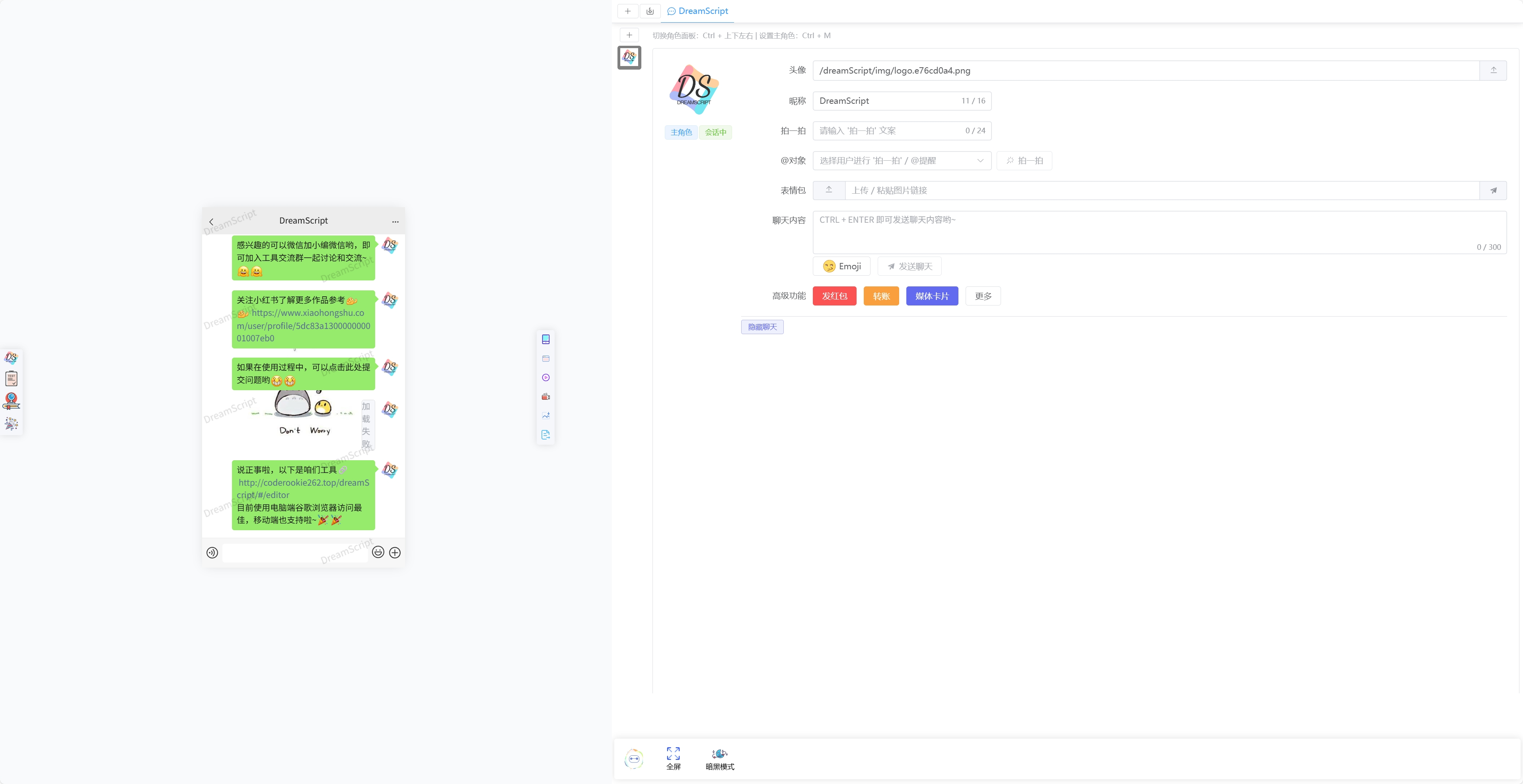Image resolution: width=1523 pixels, height=784 pixels.
Task: Open the xiaohongshu link in chat message
Action: pyautogui.click(x=303, y=326)
